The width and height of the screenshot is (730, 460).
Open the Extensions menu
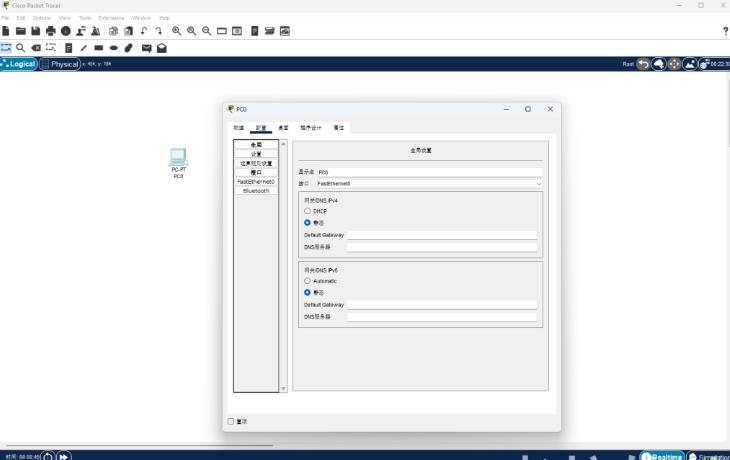[111, 18]
